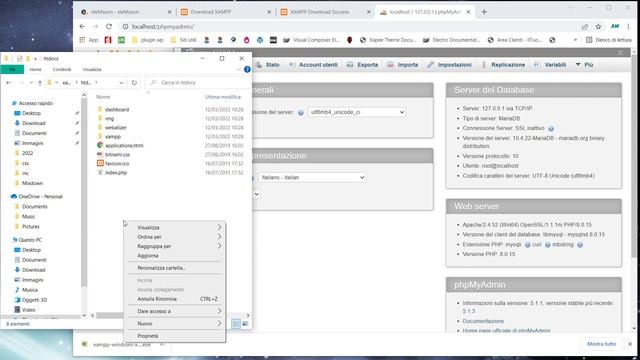
Task: Open Kapee Theme Docu bookmark
Action: pos(388,40)
